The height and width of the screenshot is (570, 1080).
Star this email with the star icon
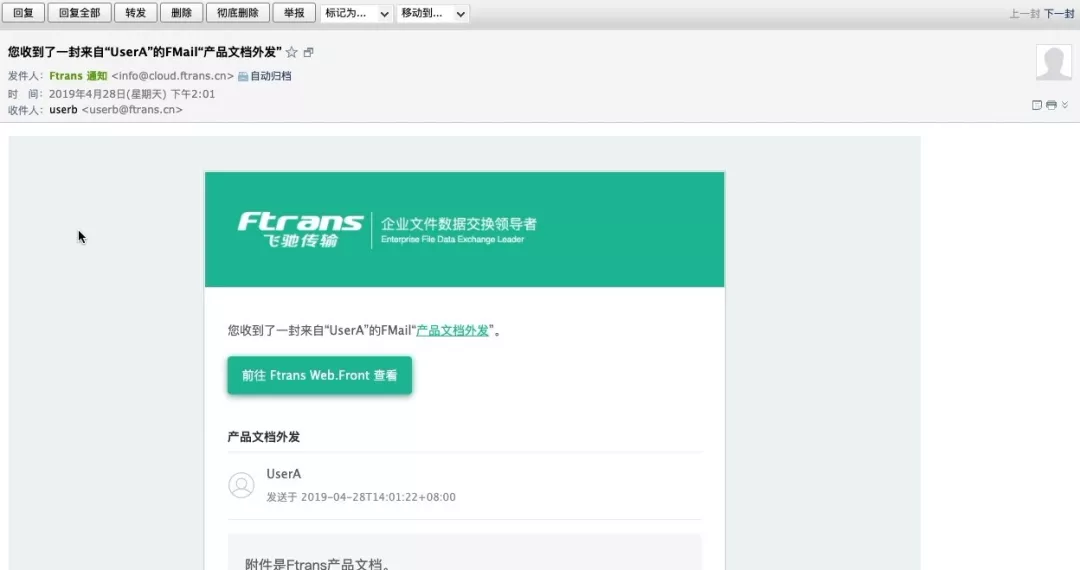click(291, 52)
